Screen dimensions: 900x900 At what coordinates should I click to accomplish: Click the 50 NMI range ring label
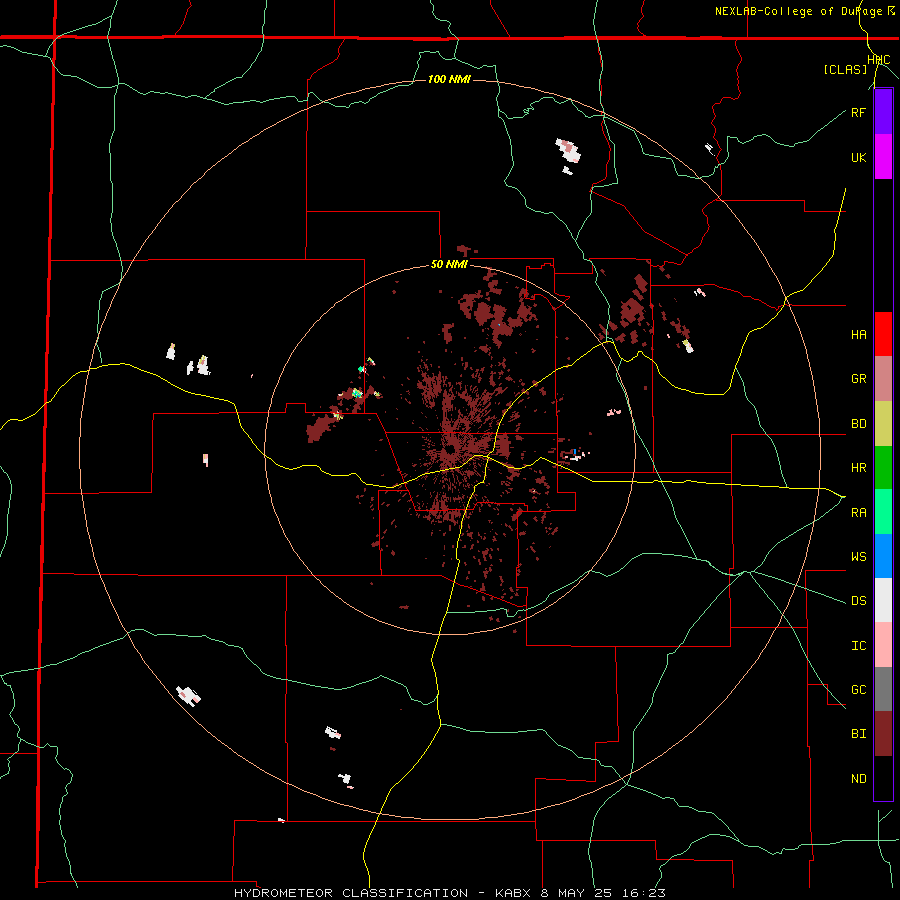449,265
